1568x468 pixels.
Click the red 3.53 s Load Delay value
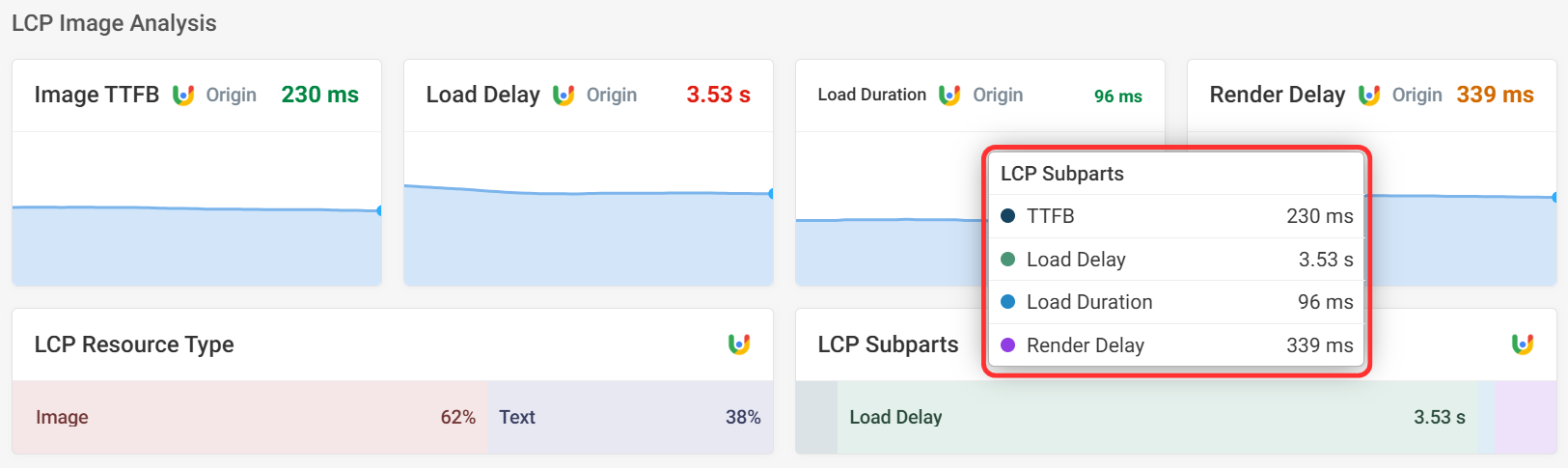(719, 95)
